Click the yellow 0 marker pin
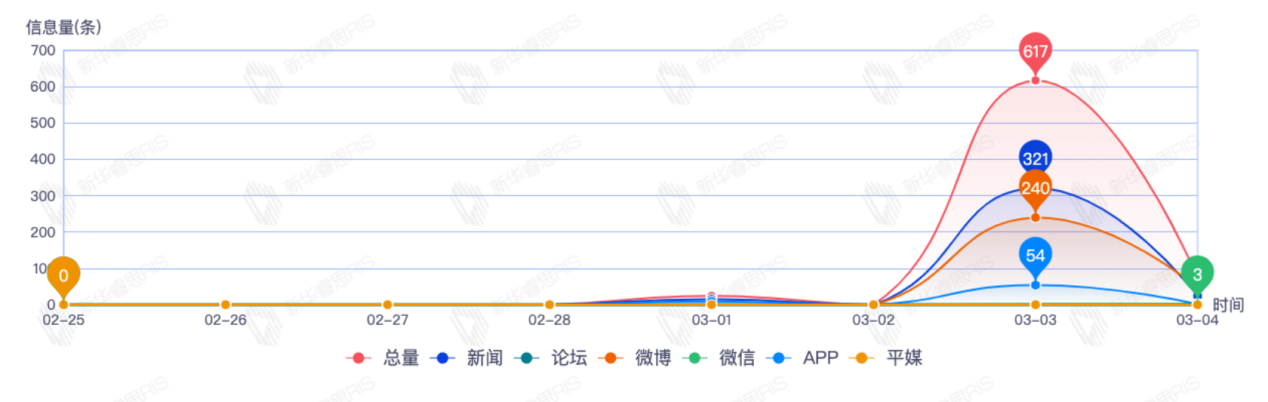This screenshot has height=402, width=1268. pos(63,276)
